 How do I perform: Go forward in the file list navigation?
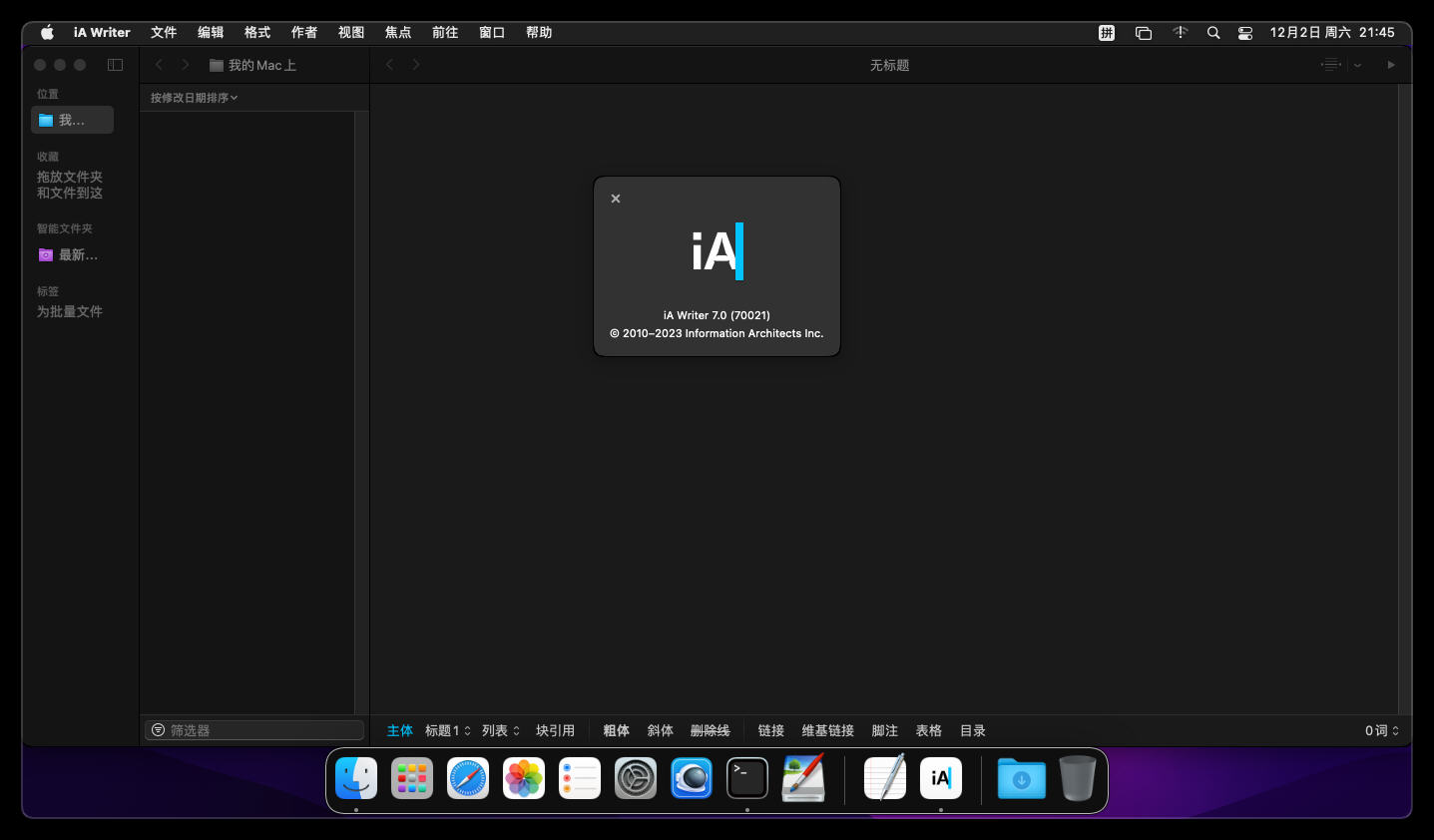point(185,65)
